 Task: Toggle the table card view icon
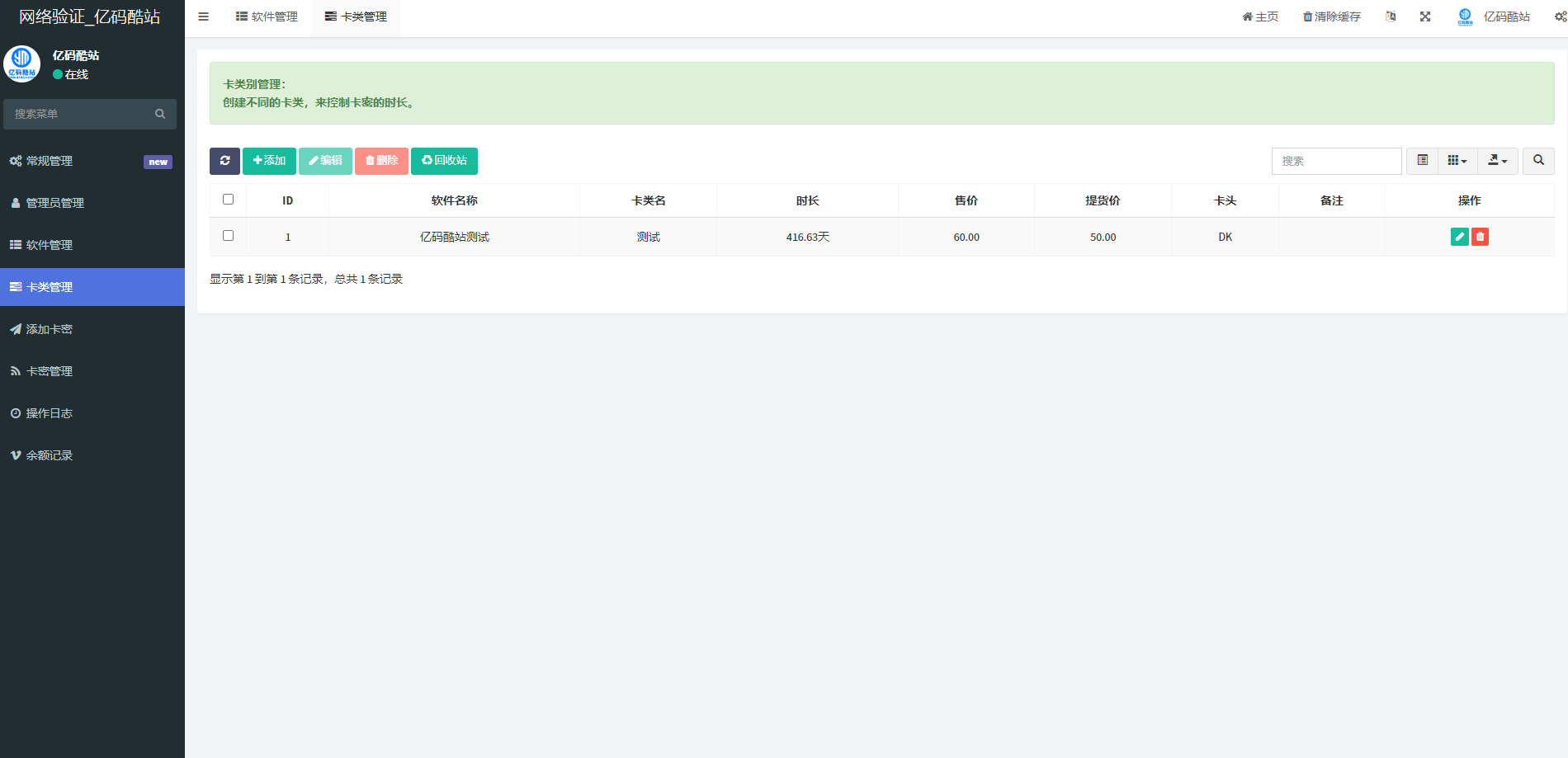coord(1422,161)
